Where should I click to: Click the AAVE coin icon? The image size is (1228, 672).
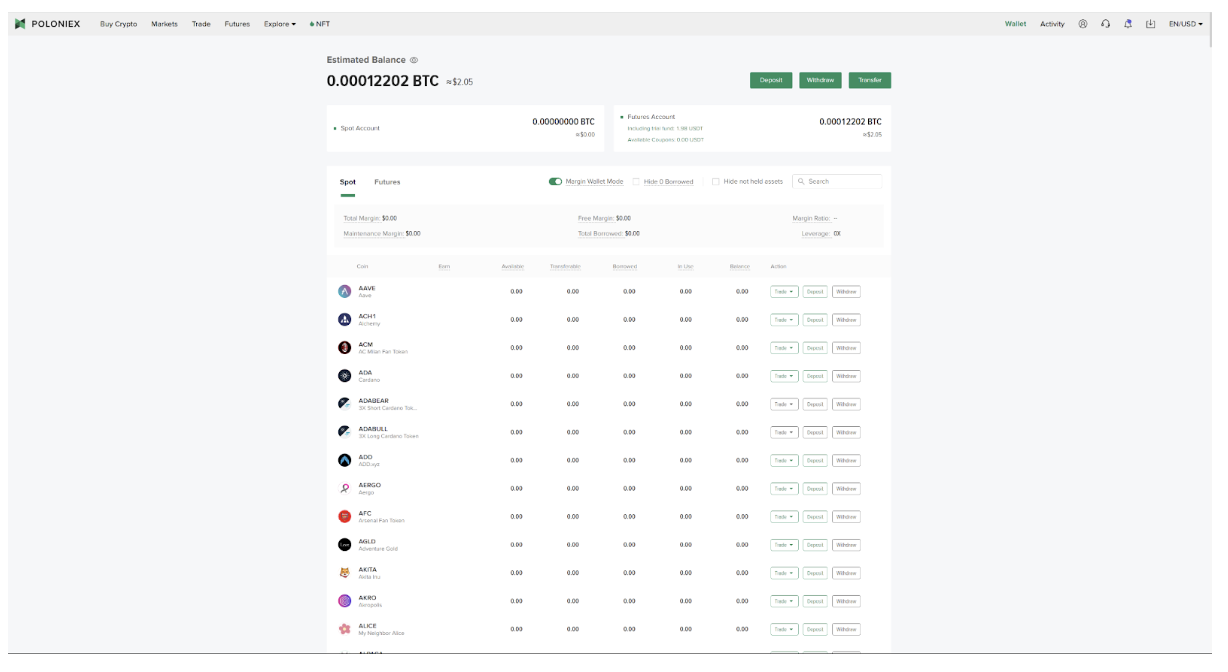pos(345,292)
